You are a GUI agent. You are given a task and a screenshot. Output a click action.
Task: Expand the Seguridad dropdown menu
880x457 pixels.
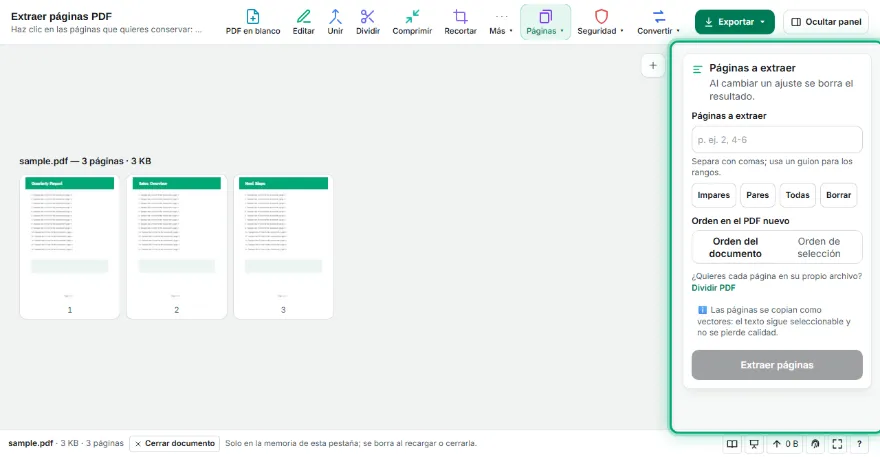[x=601, y=22]
